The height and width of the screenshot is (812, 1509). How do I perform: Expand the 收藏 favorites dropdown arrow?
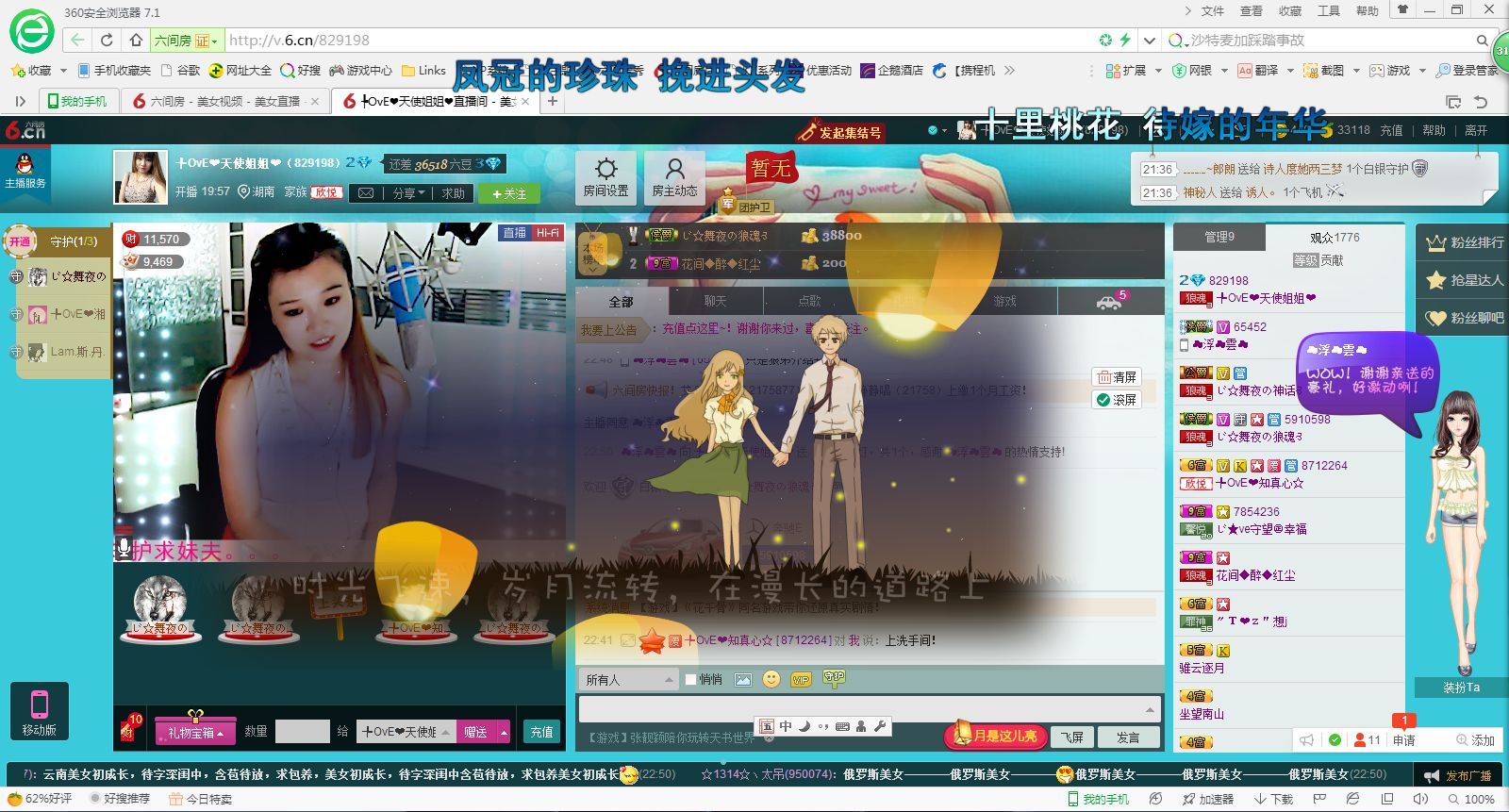click(x=63, y=71)
